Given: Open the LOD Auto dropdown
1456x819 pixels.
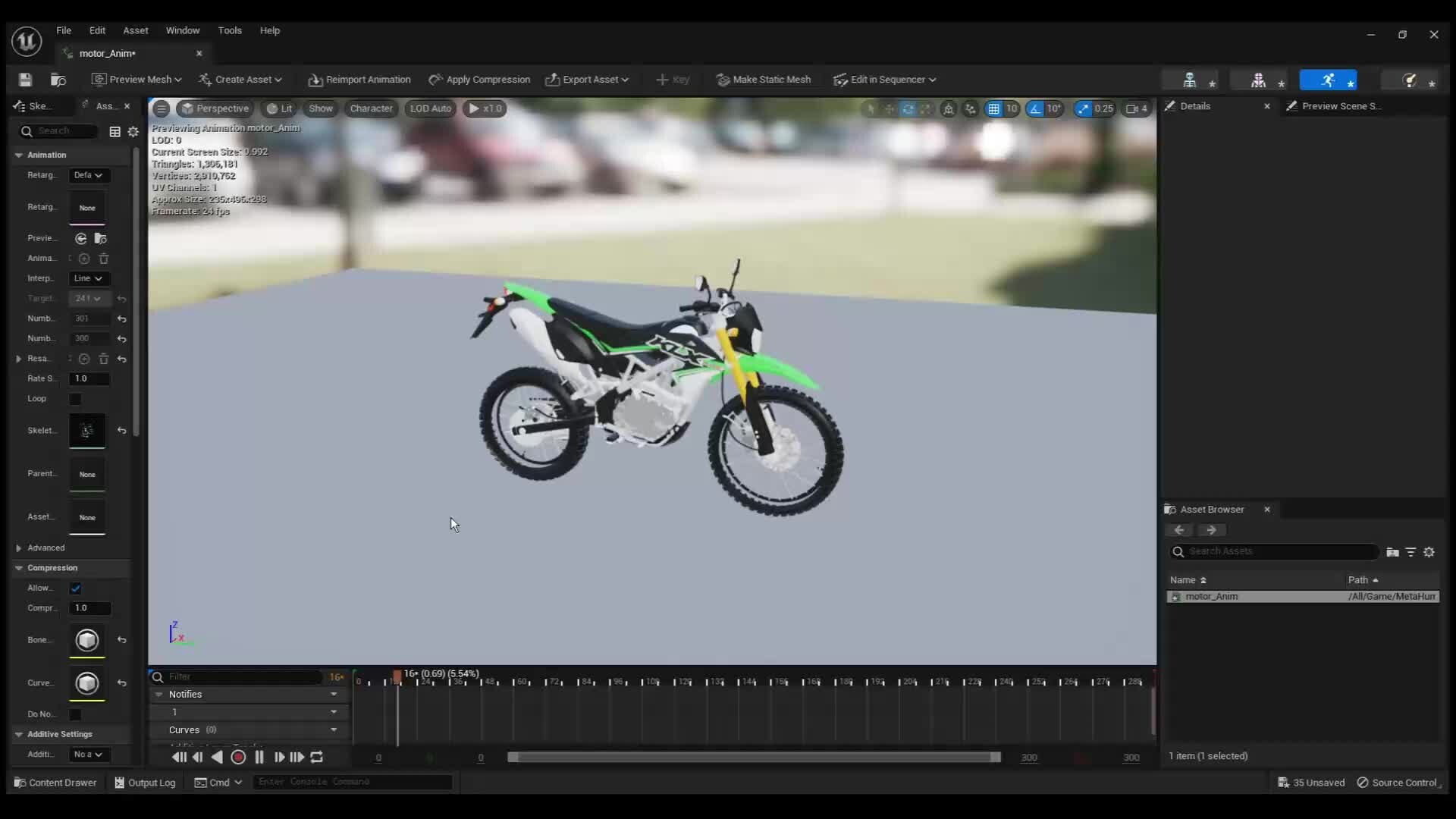Looking at the screenshot, I should (x=430, y=108).
